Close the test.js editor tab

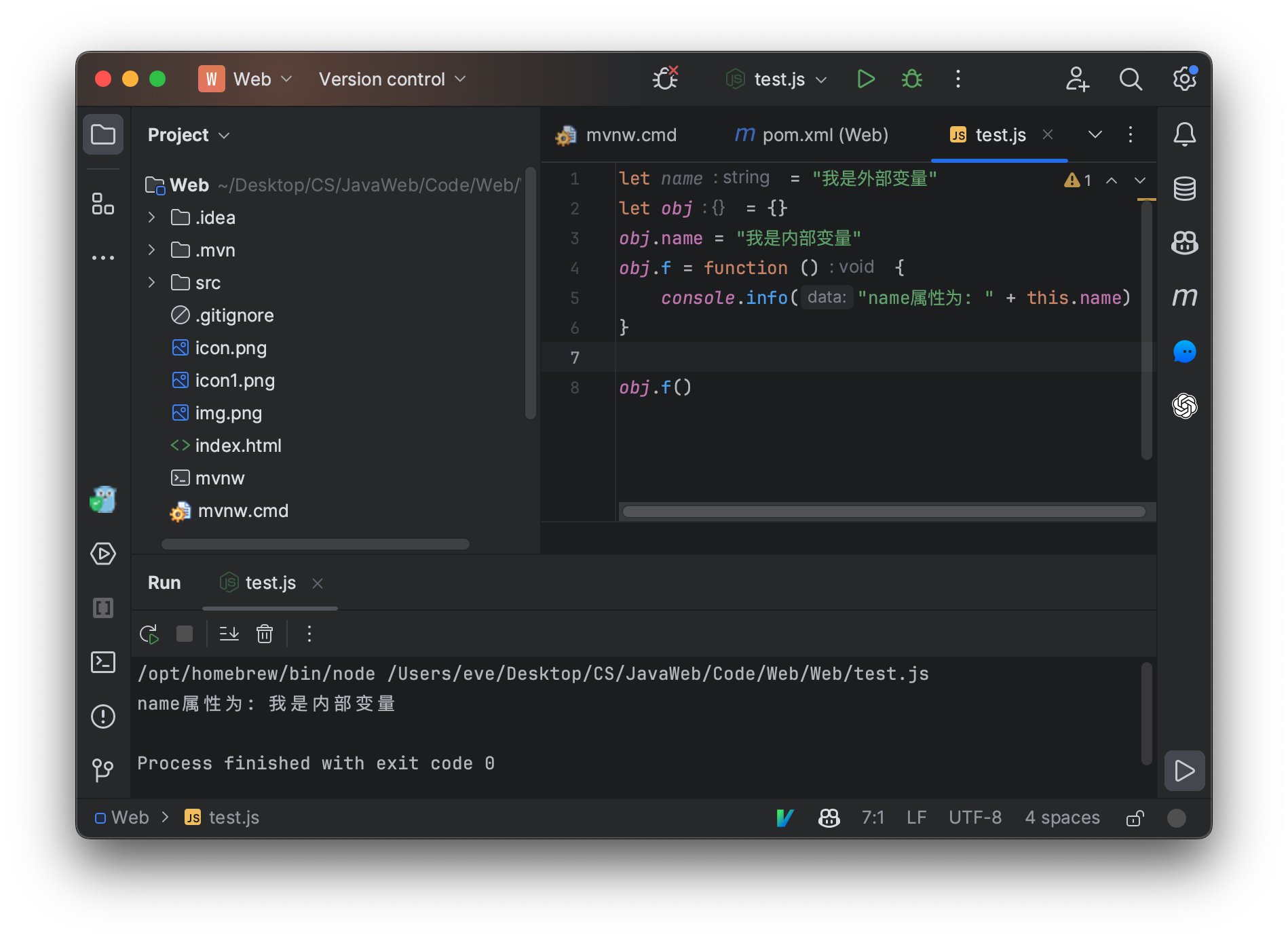[x=1048, y=134]
